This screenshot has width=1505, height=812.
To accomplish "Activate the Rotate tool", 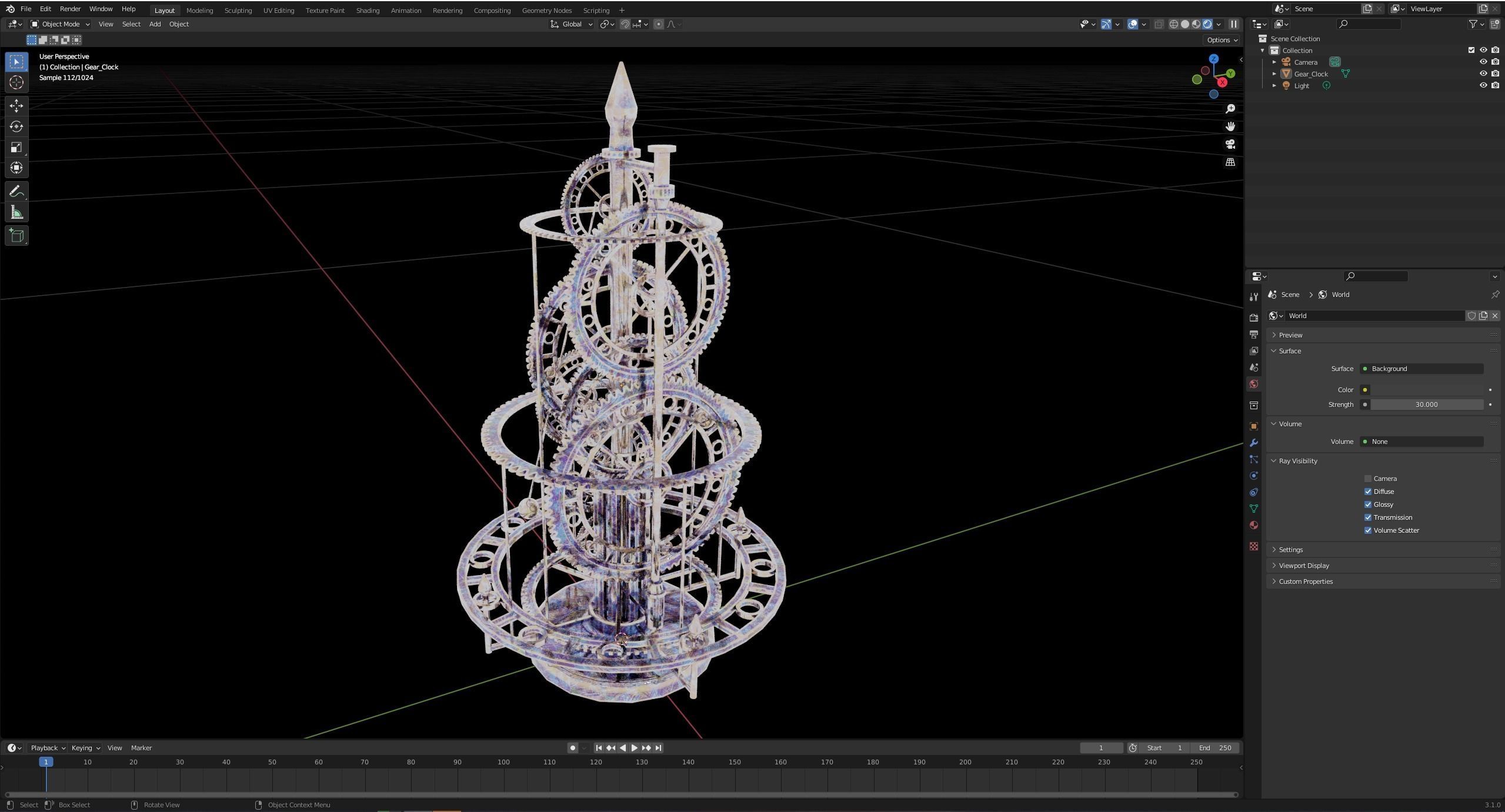I will coord(16,126).
